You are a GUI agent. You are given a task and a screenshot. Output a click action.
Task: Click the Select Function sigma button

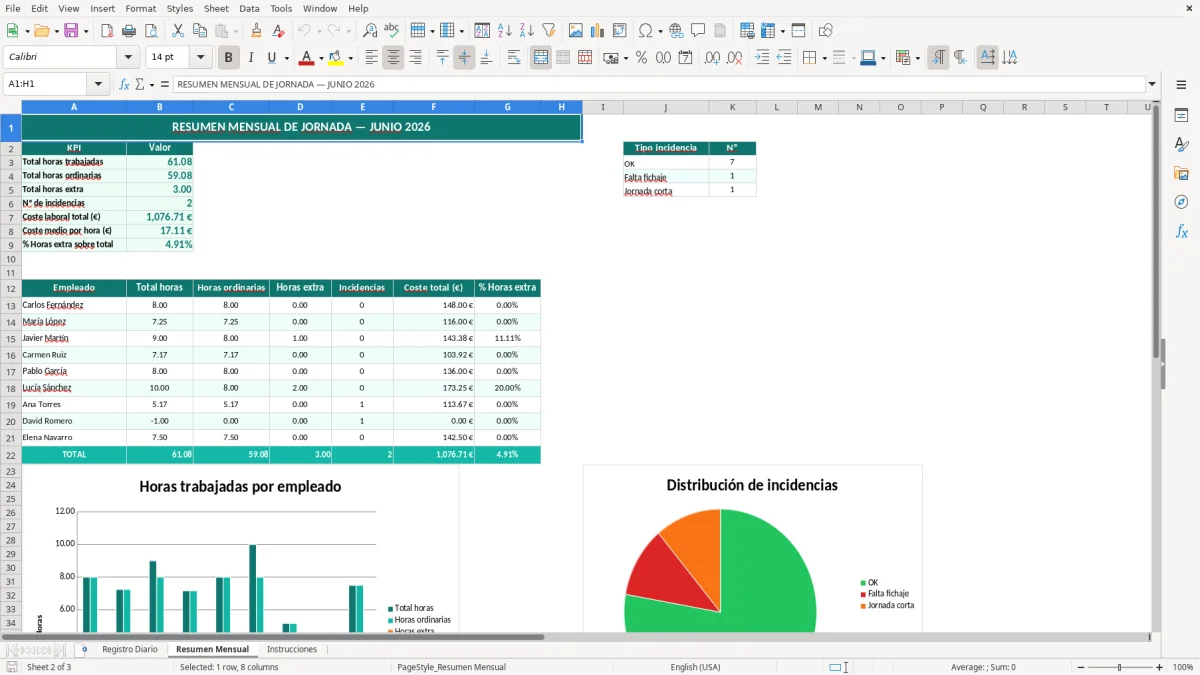pos(140,85)
